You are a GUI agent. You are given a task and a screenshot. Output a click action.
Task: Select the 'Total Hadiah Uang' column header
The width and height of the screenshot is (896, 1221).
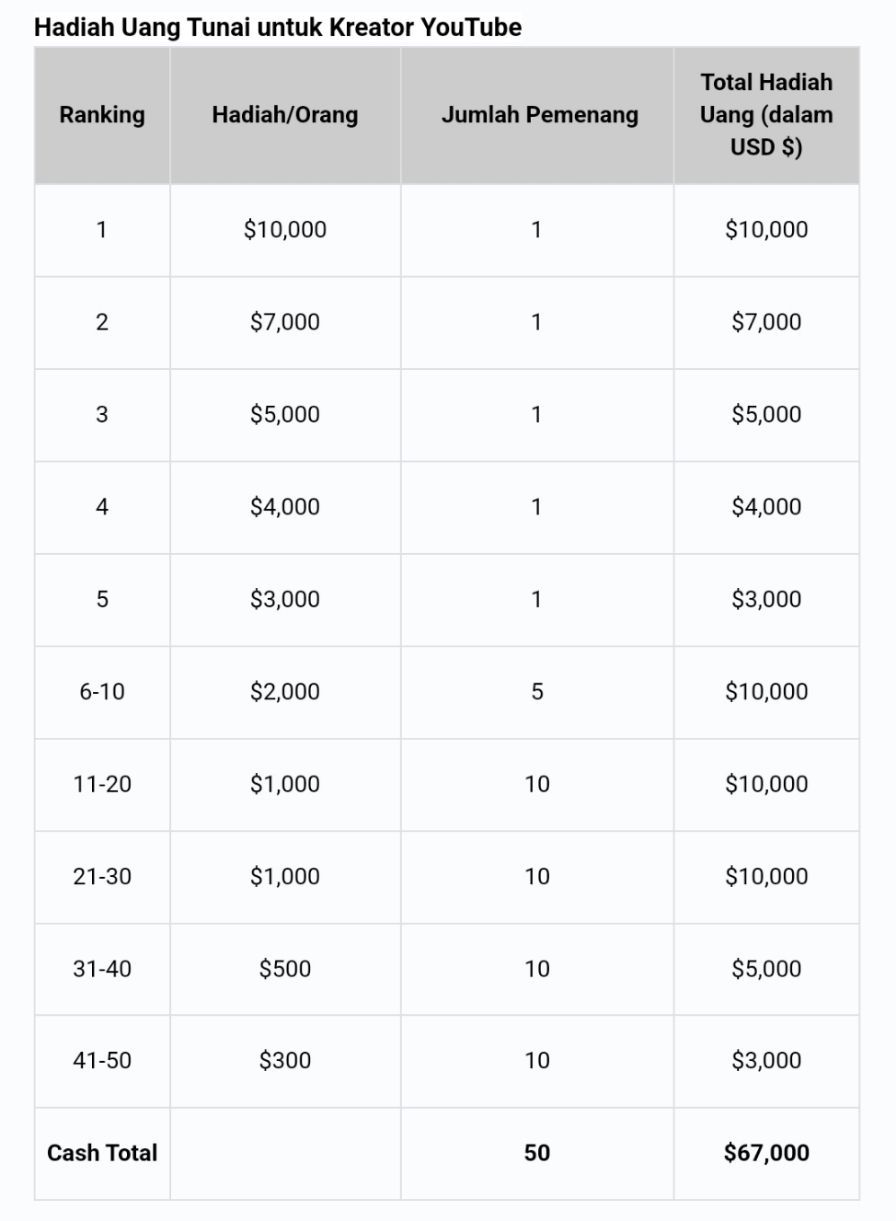(x=766, y=115)
